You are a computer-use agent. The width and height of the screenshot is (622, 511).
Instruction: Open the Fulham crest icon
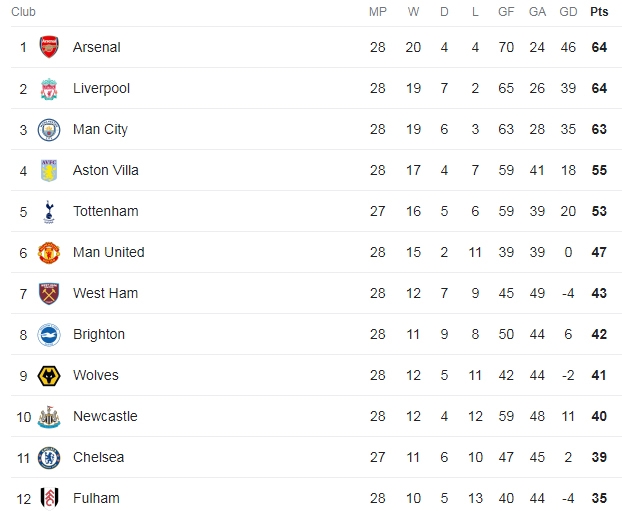[50, 498]
